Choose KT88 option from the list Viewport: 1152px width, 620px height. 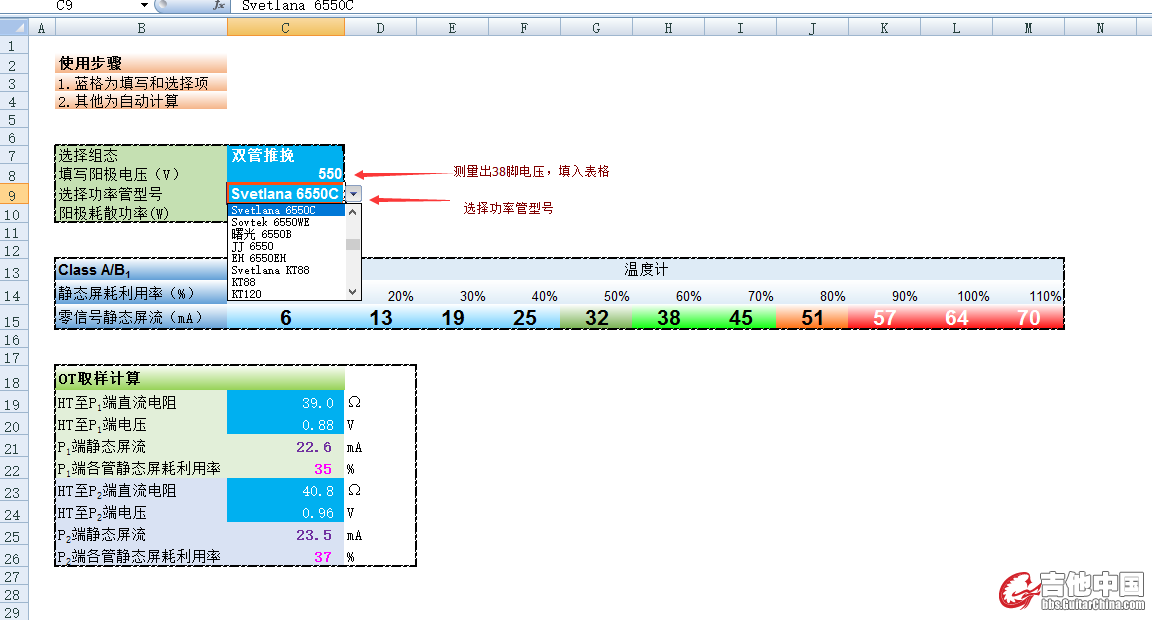(287, 282)
